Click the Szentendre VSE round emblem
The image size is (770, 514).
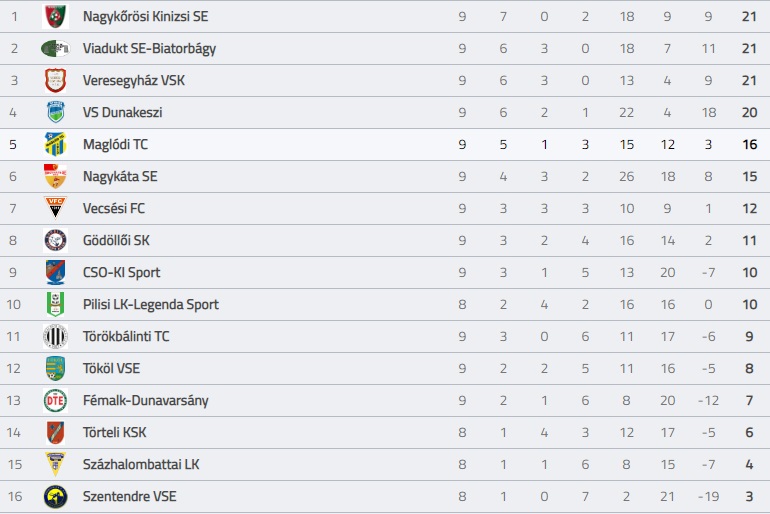(55, 496)
